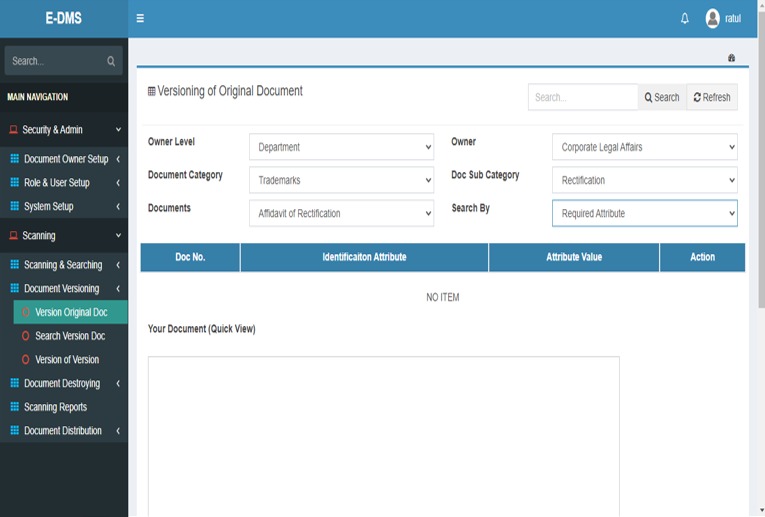Select Search Version Doc menu item
The image size is (765, 517).
click(x=71, y=336)
